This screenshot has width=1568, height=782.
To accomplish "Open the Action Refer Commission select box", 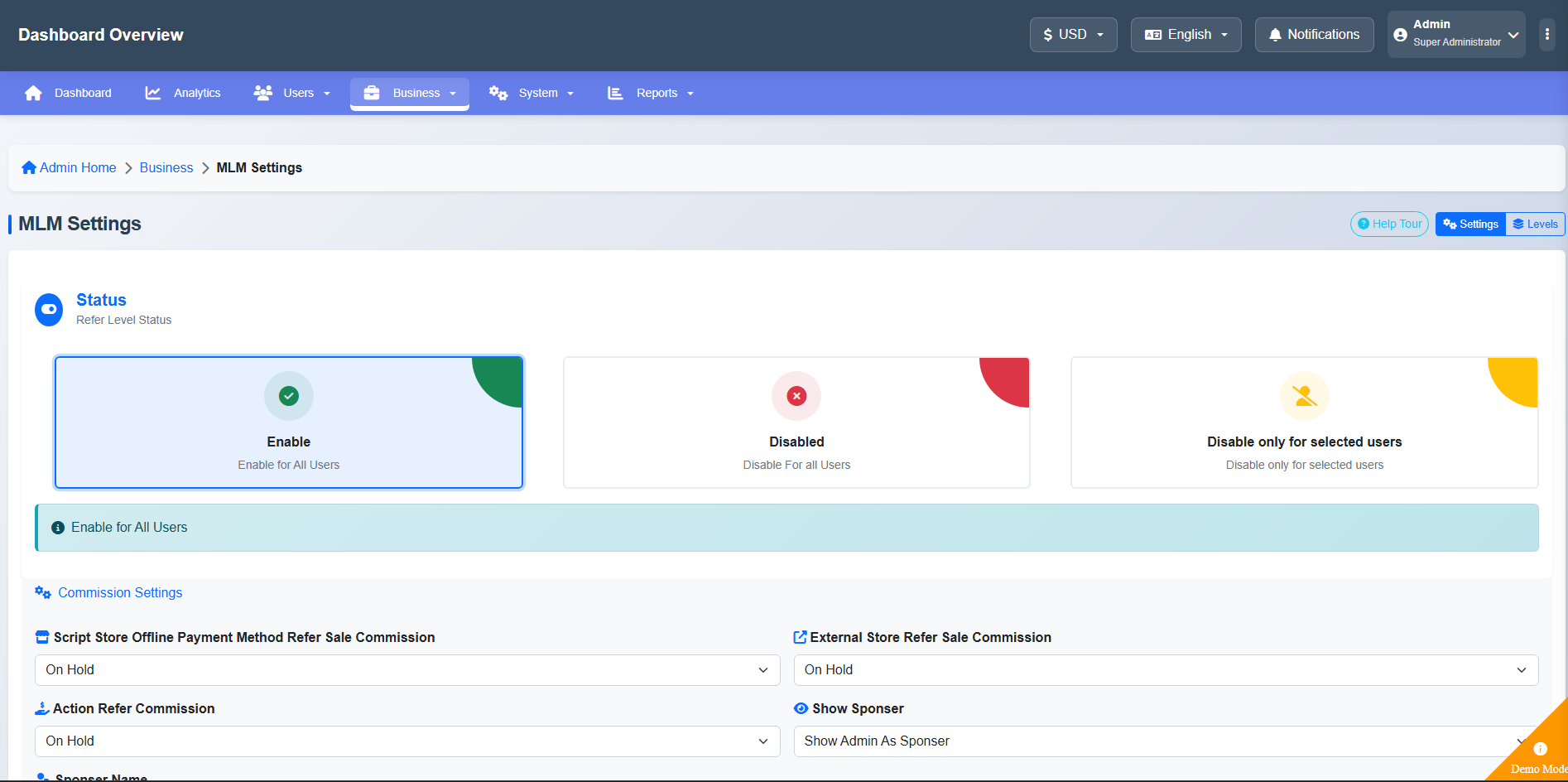I will 407,741.
